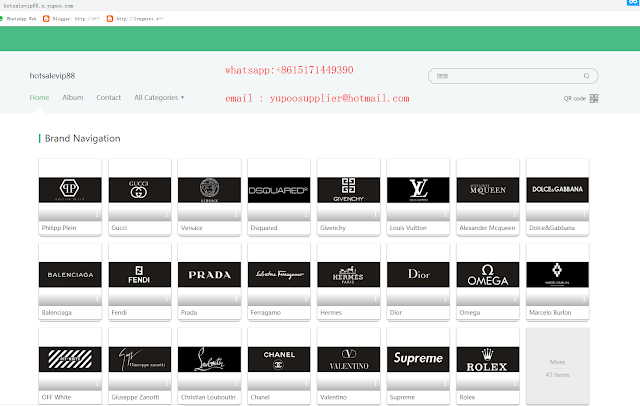
Task: Open the Dior logo thumbnail
Action: pos(418,275)
